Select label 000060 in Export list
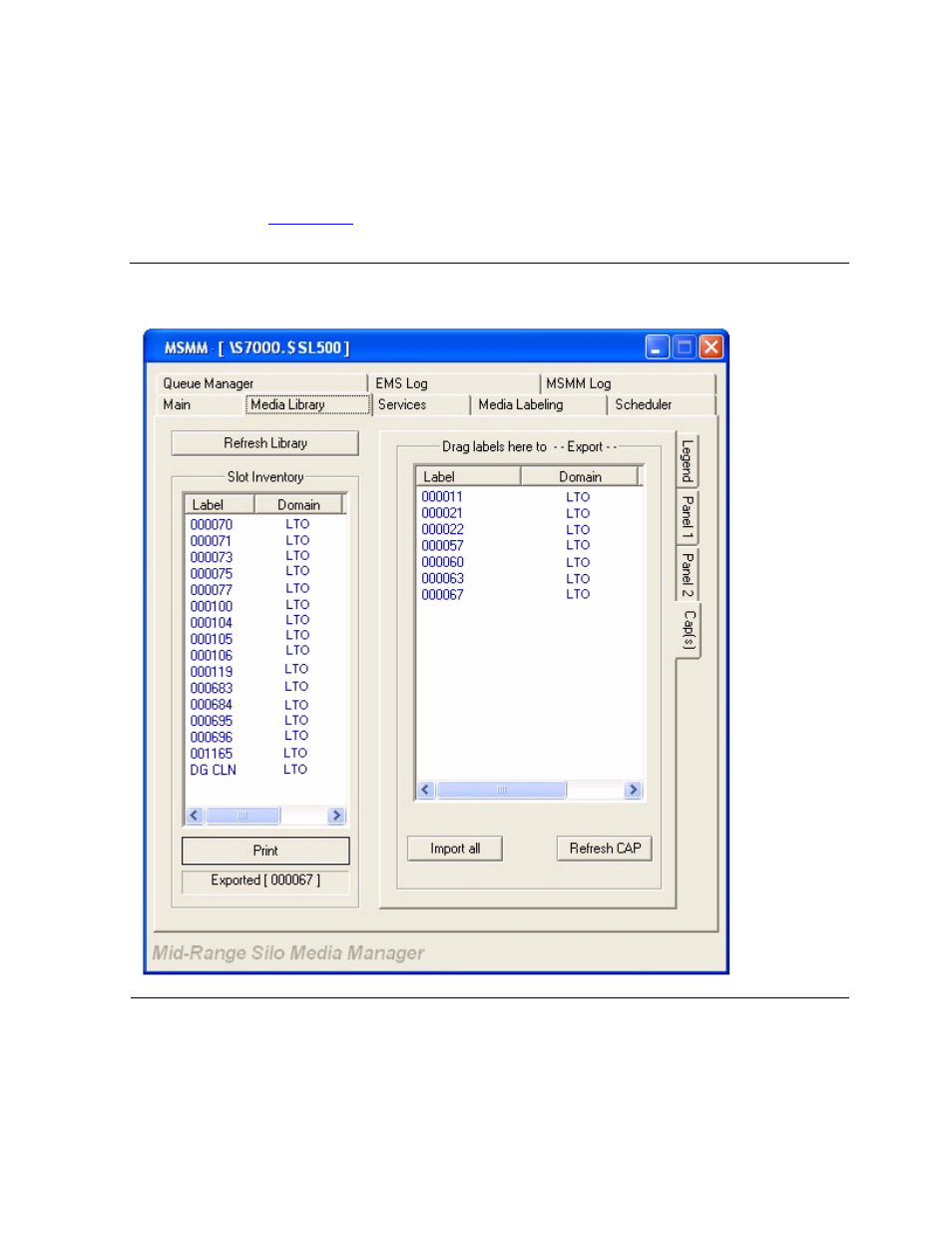952x1233 pixels. click(442, 562)
